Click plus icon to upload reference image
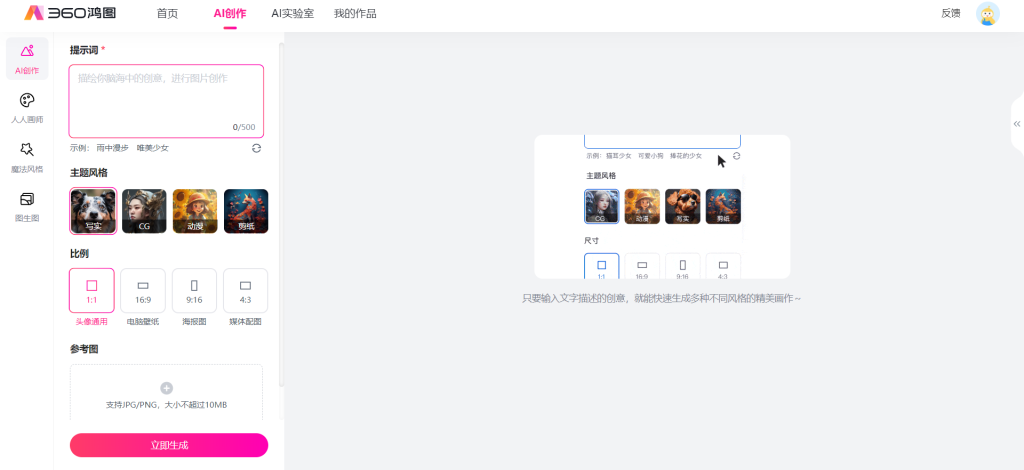The image size is (1024, 470). [x=166, y=388]
